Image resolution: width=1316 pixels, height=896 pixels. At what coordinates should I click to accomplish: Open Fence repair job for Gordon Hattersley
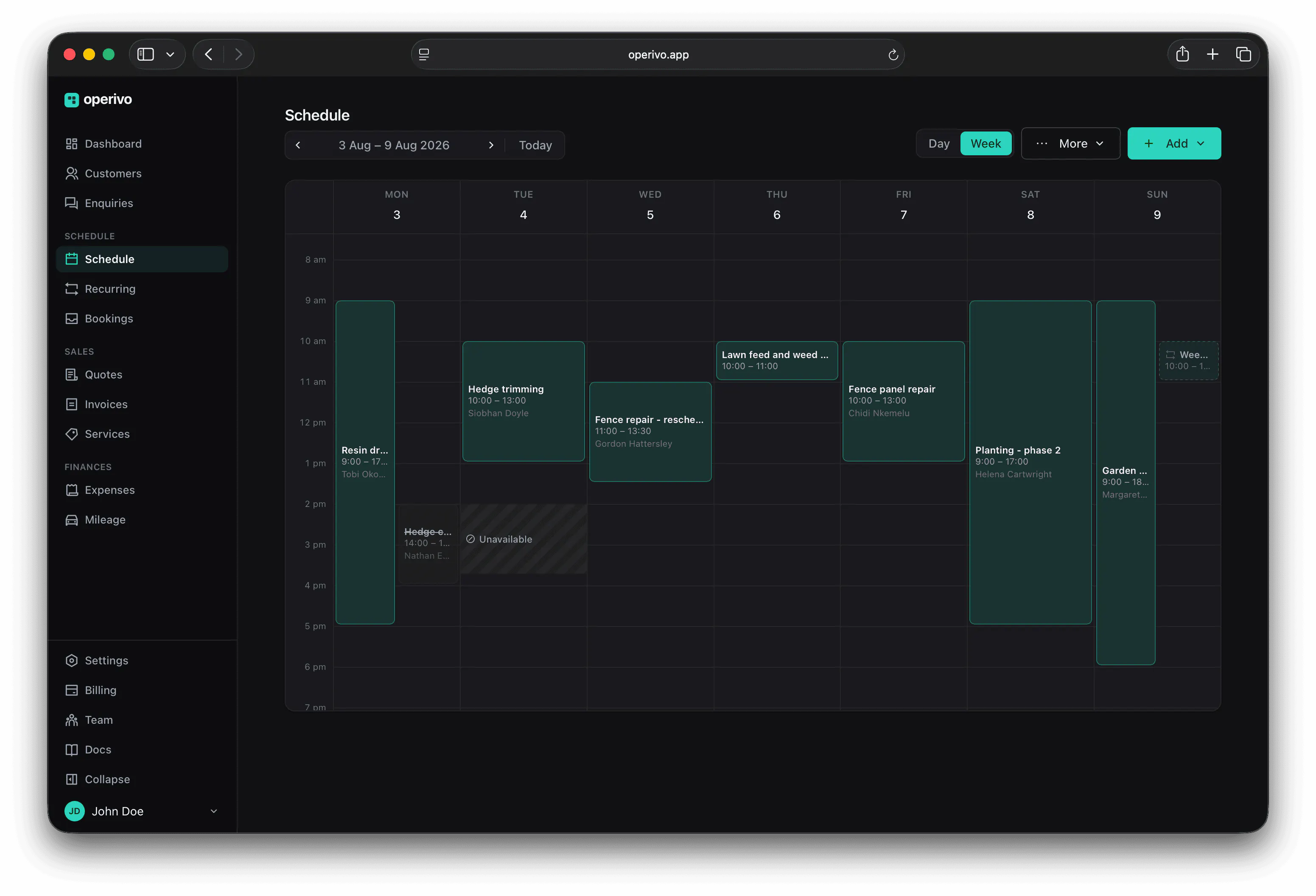[x=650, y=431]
